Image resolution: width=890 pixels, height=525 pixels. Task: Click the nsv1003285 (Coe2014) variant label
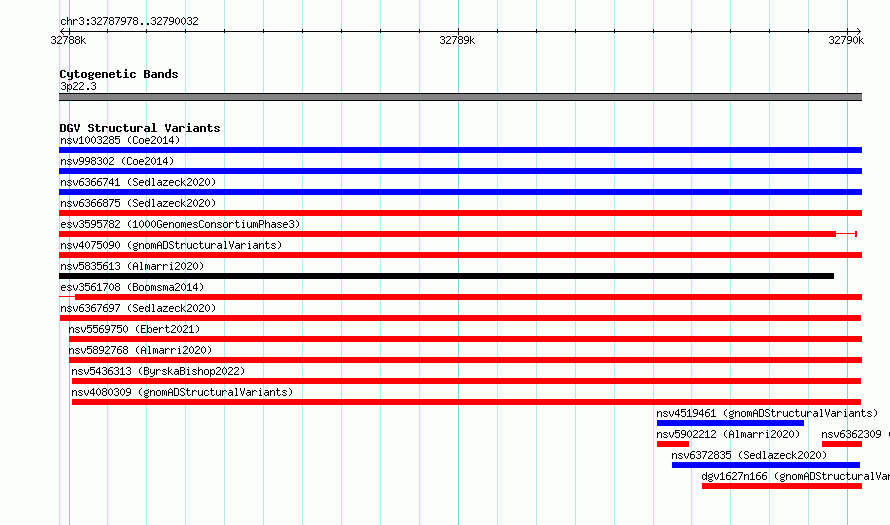[x=120, y=140]
